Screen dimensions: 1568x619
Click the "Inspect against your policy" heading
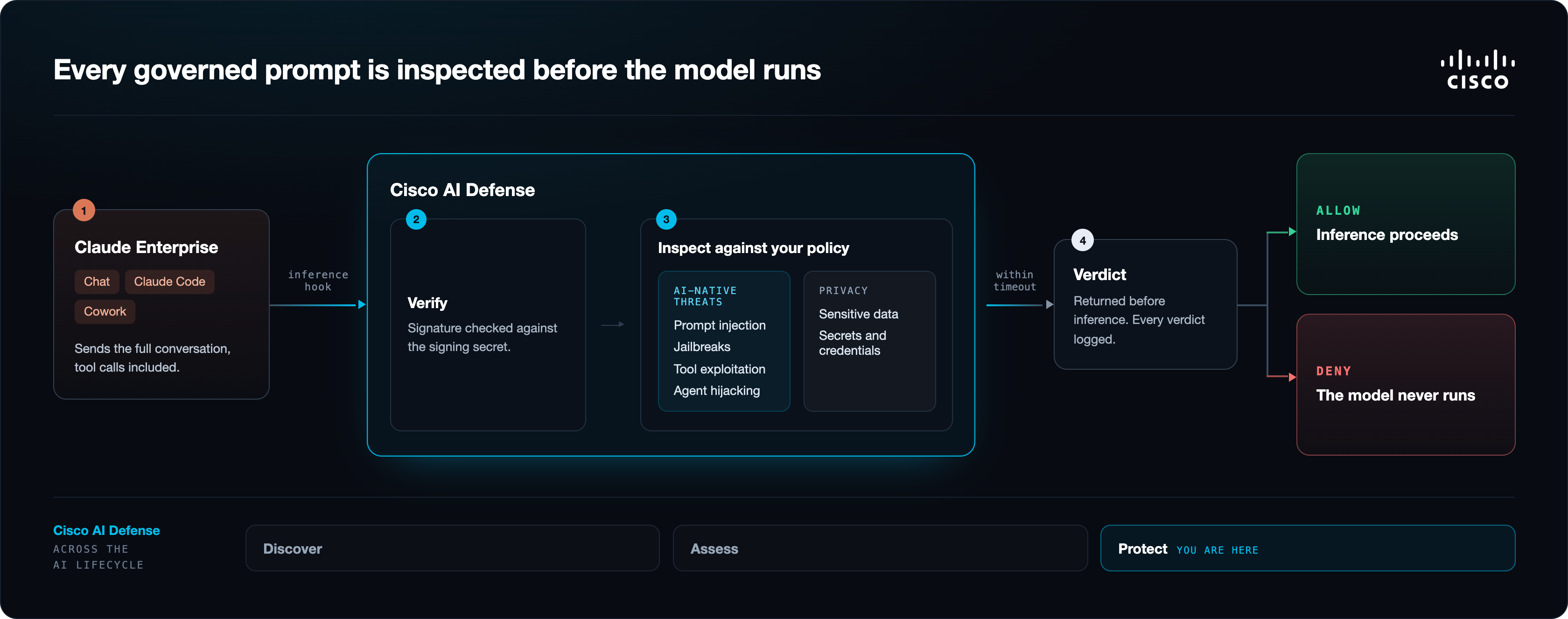coord(754,248)
